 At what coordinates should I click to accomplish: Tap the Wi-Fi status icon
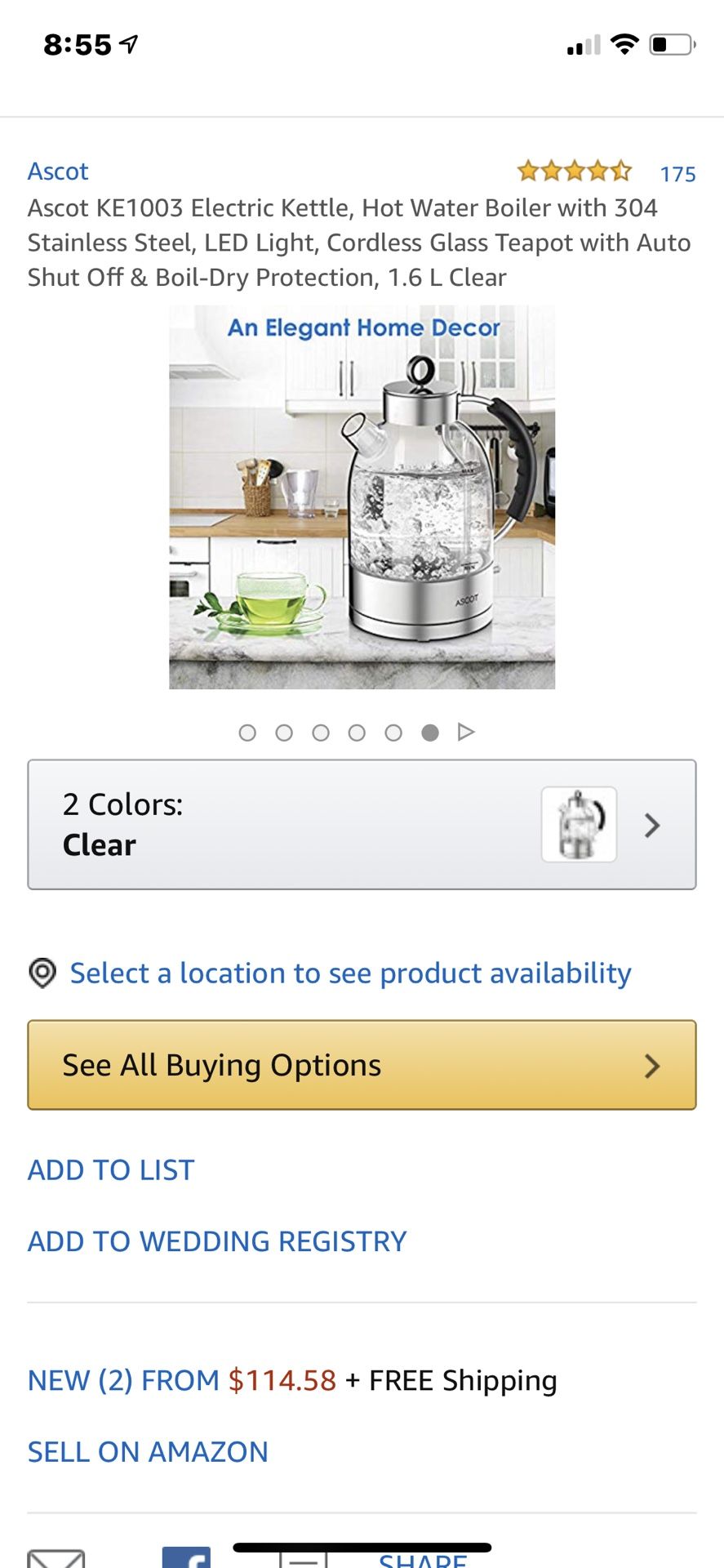pyautogui.click(x=624, y=45)
